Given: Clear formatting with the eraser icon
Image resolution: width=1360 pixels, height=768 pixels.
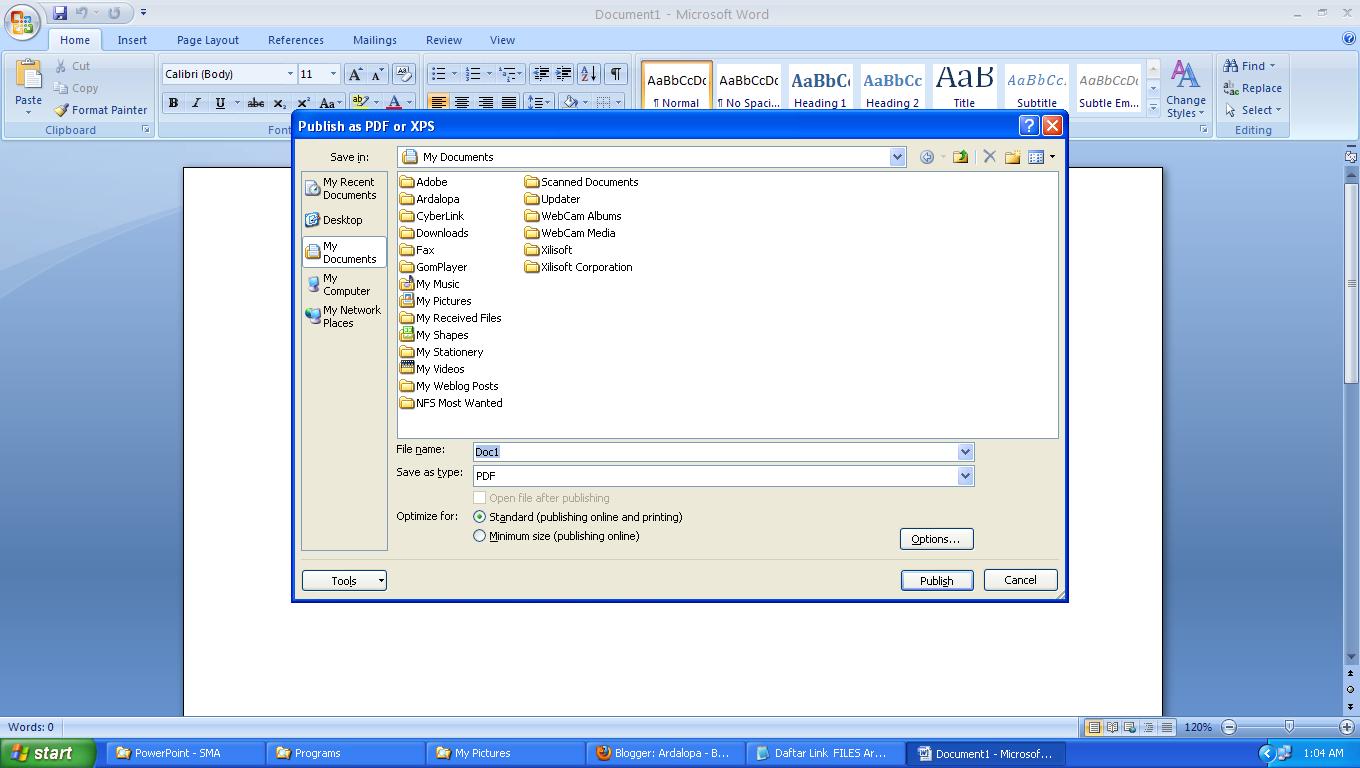Looking at the screenshot, I should (404, 74).
